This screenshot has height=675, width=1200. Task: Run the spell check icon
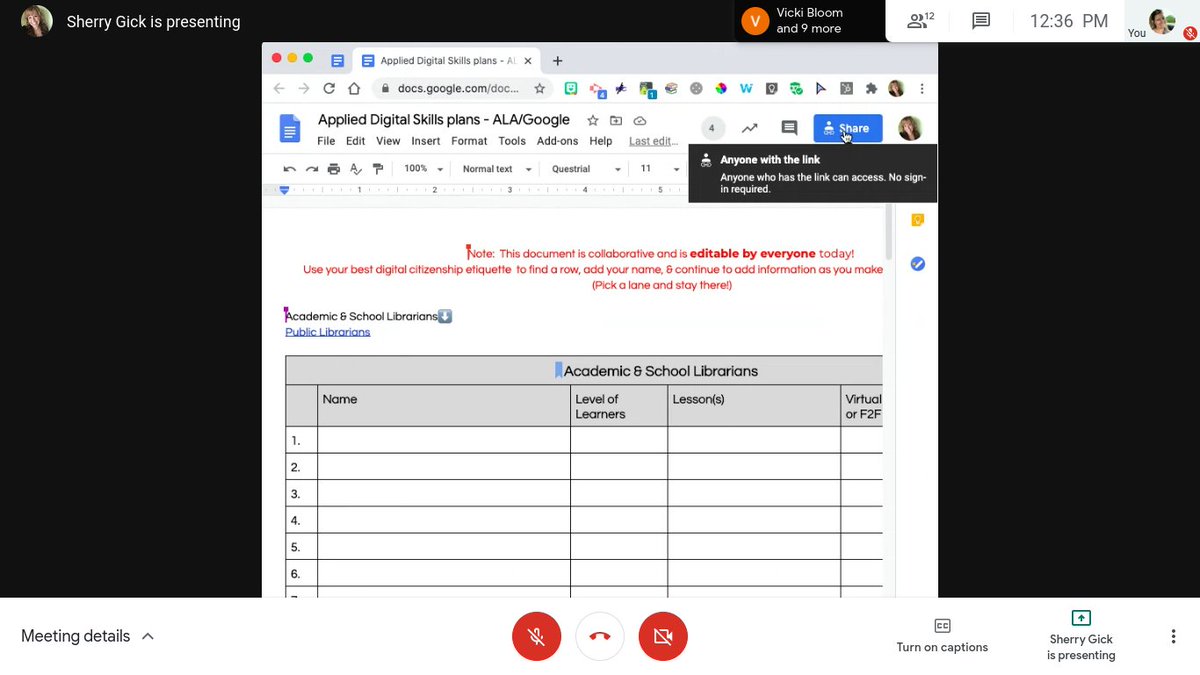[x=355, y=169]
